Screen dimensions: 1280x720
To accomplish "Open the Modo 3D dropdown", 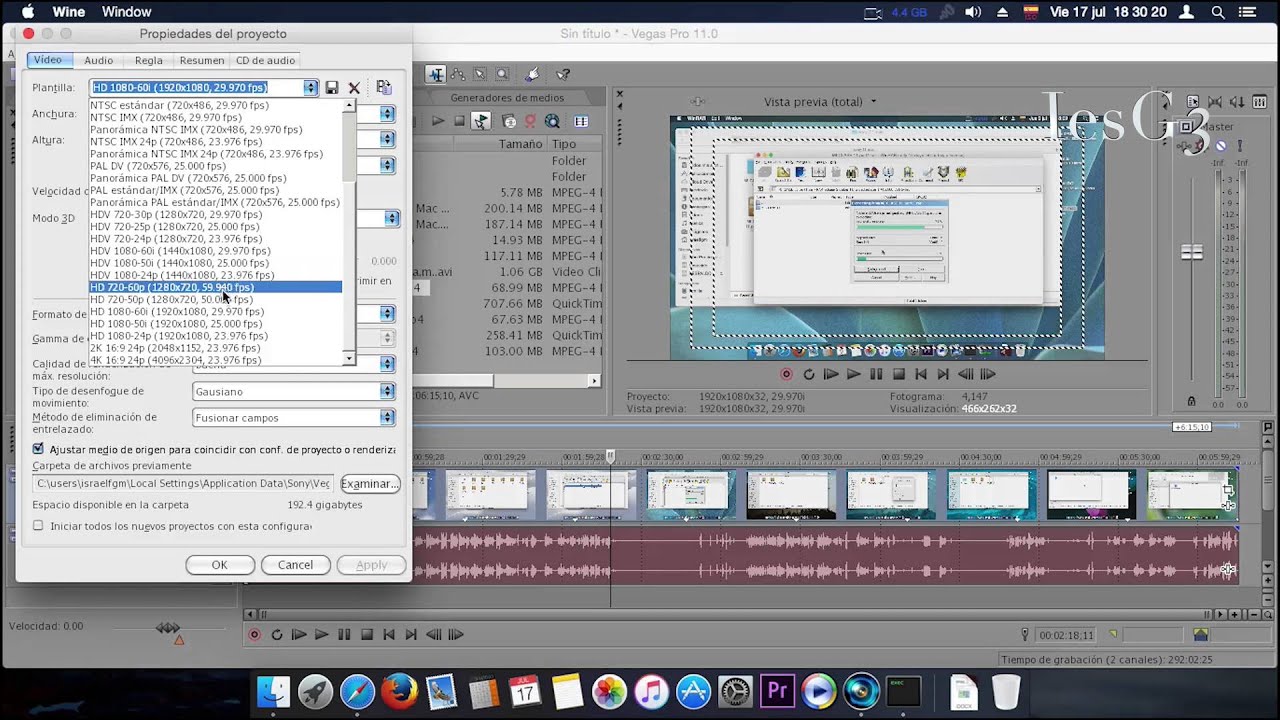I will [391, 218].
